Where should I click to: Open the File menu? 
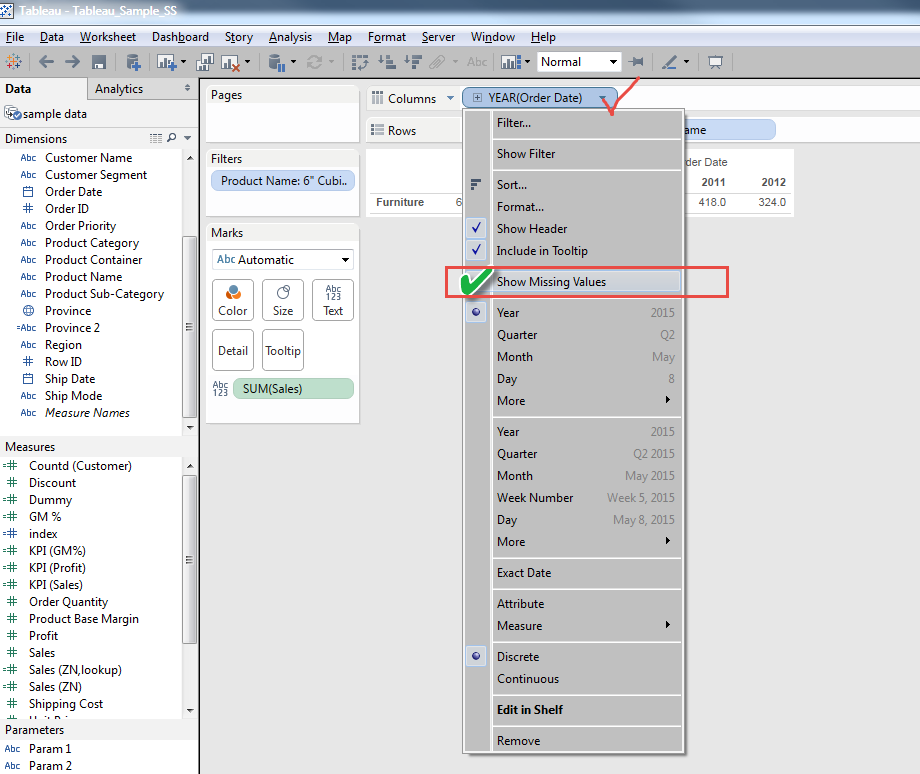[x=15, y=37]
